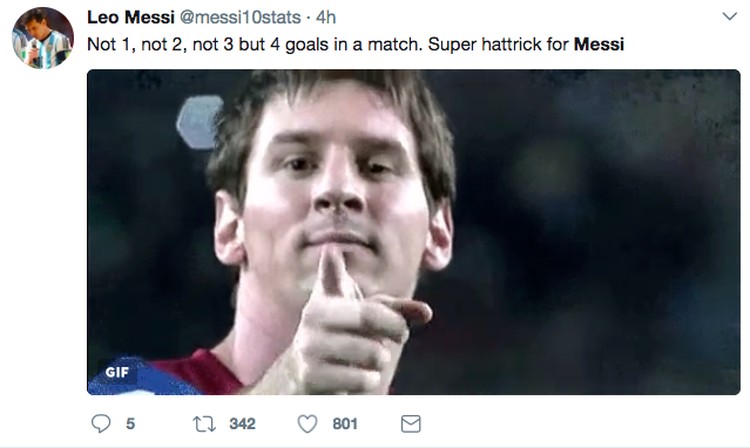The height and width of the screenshot is (448, 750).
Task: Click the GIF badge on the media
Action: [x=117, y=373]
